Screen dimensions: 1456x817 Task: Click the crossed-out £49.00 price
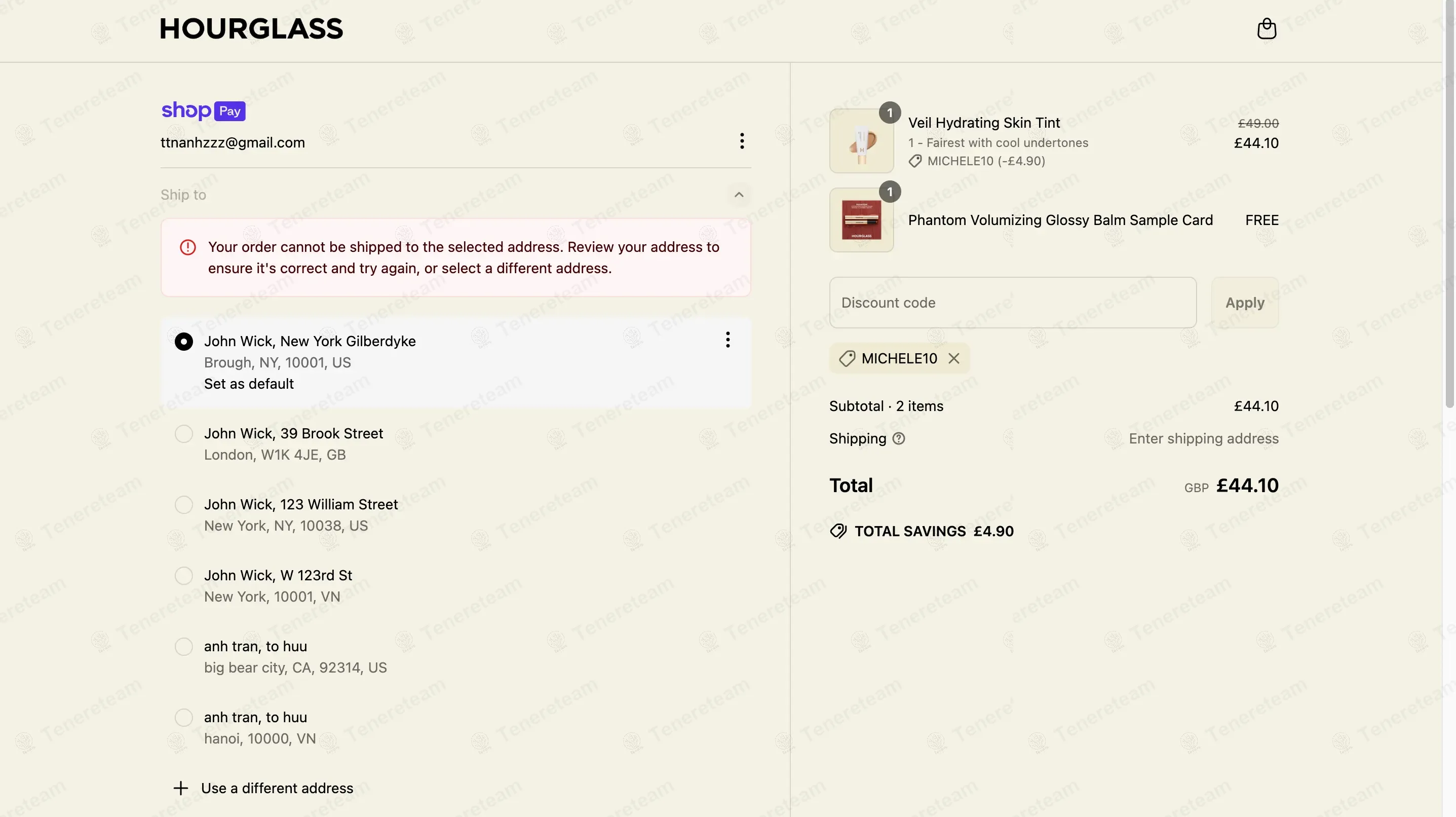(1258, 123)
